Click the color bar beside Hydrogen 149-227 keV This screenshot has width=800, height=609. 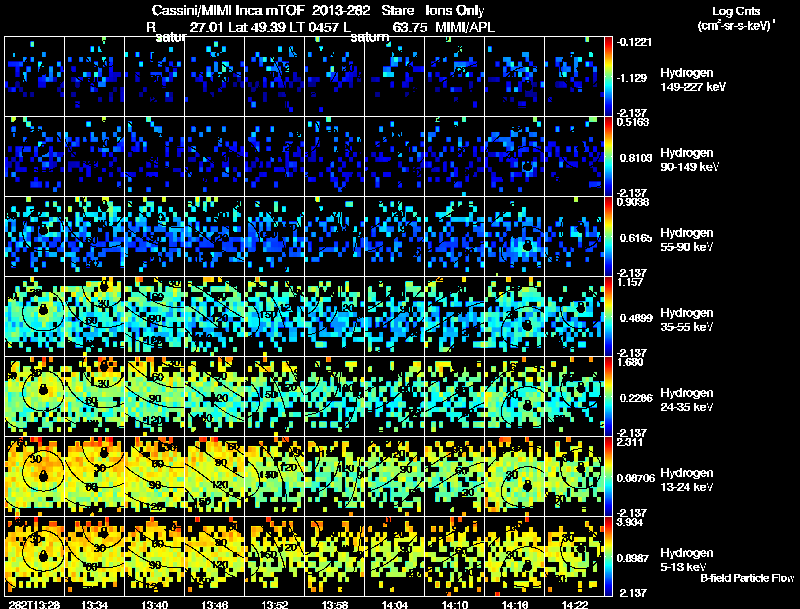click(x=608, y=77)
